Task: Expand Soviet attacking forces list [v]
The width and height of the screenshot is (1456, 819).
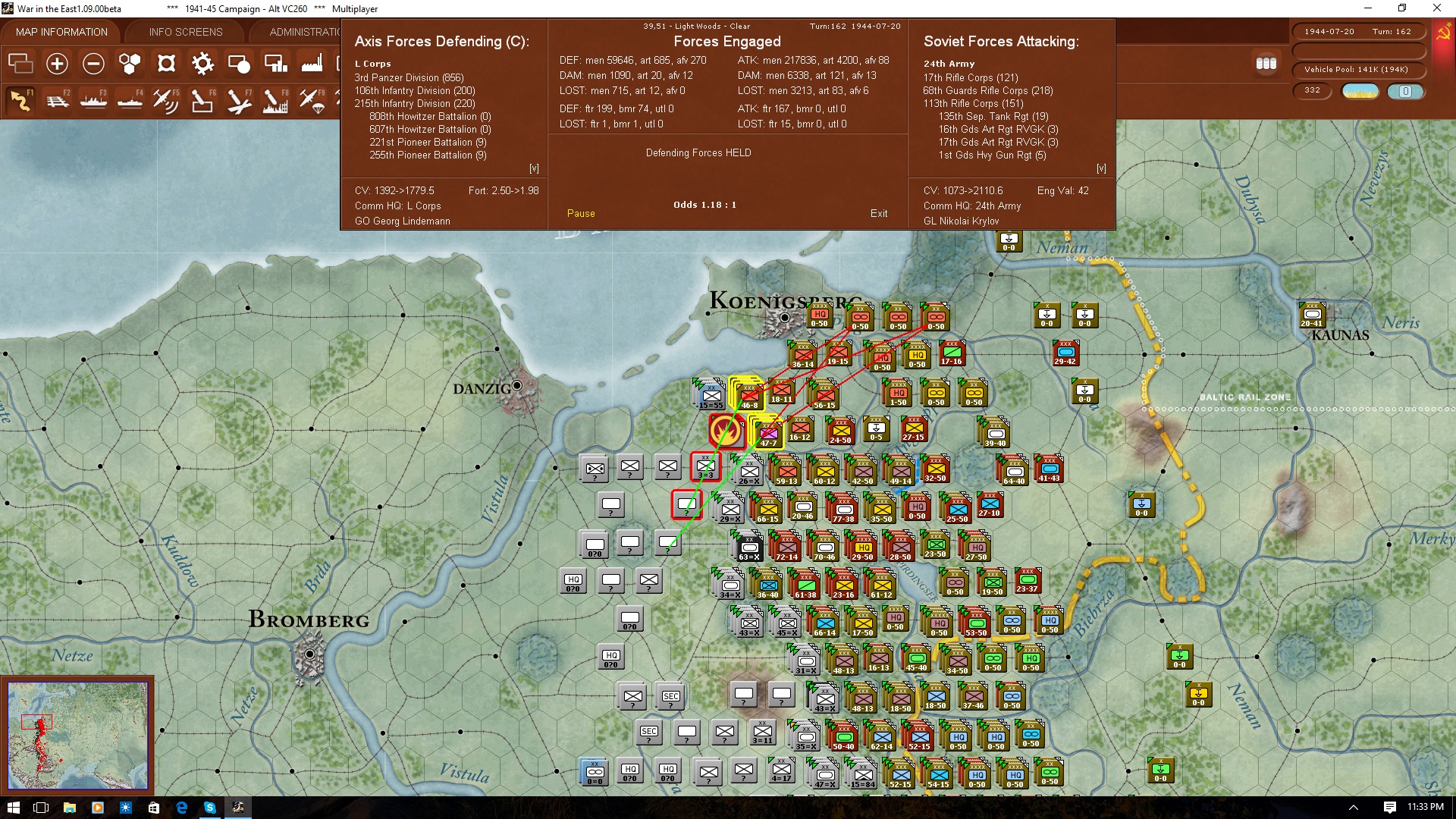Action: [1101, 168]
